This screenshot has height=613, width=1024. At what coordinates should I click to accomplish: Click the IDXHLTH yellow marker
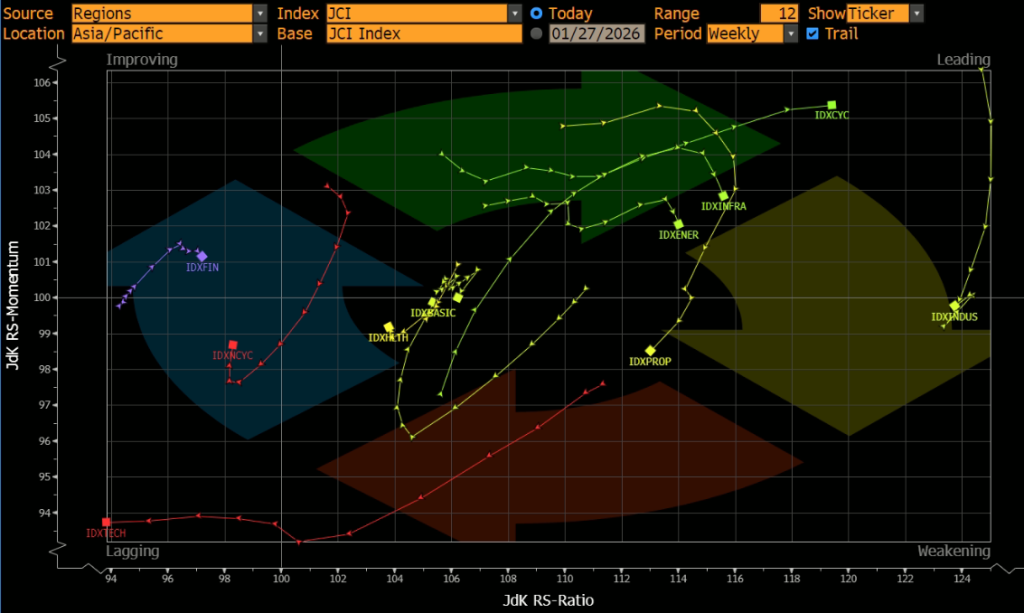(x=389, y=327)
